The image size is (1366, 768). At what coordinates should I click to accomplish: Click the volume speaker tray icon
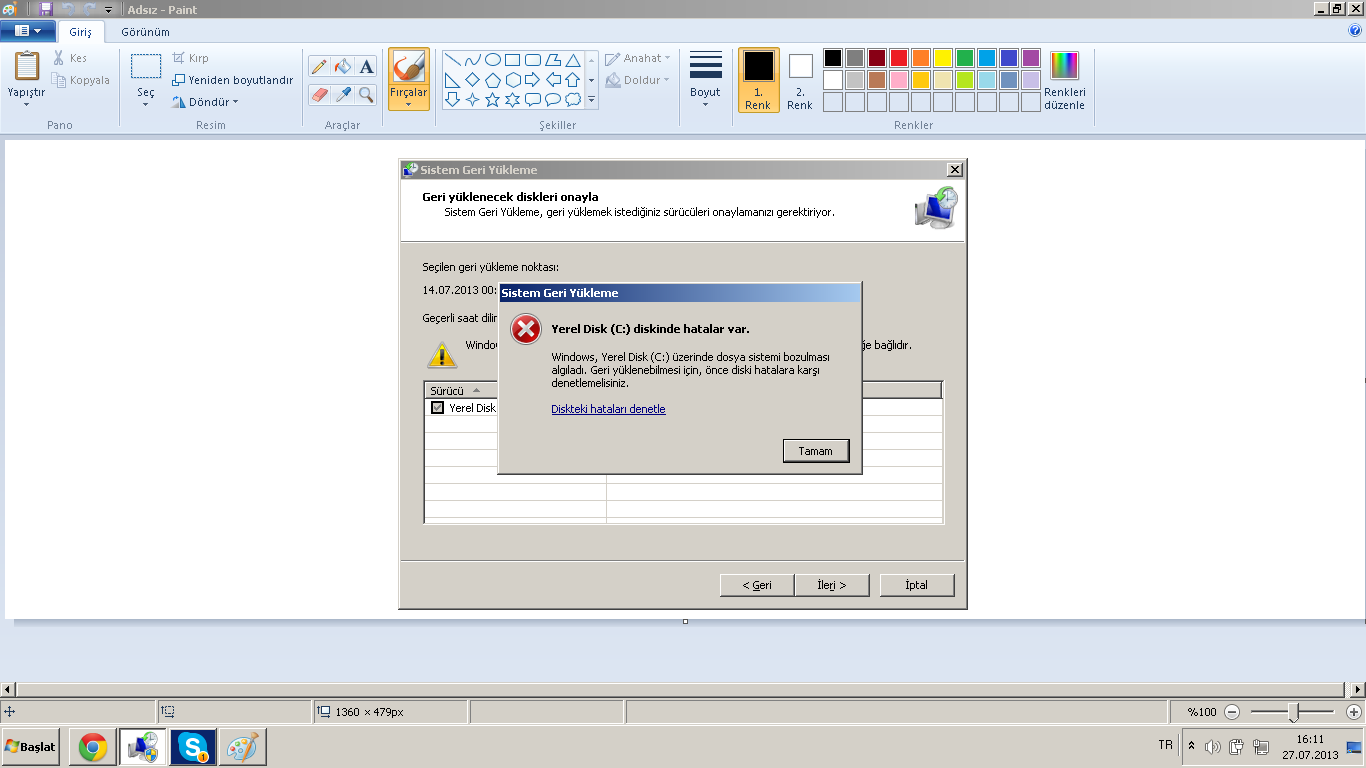[x=1213, y=746]
